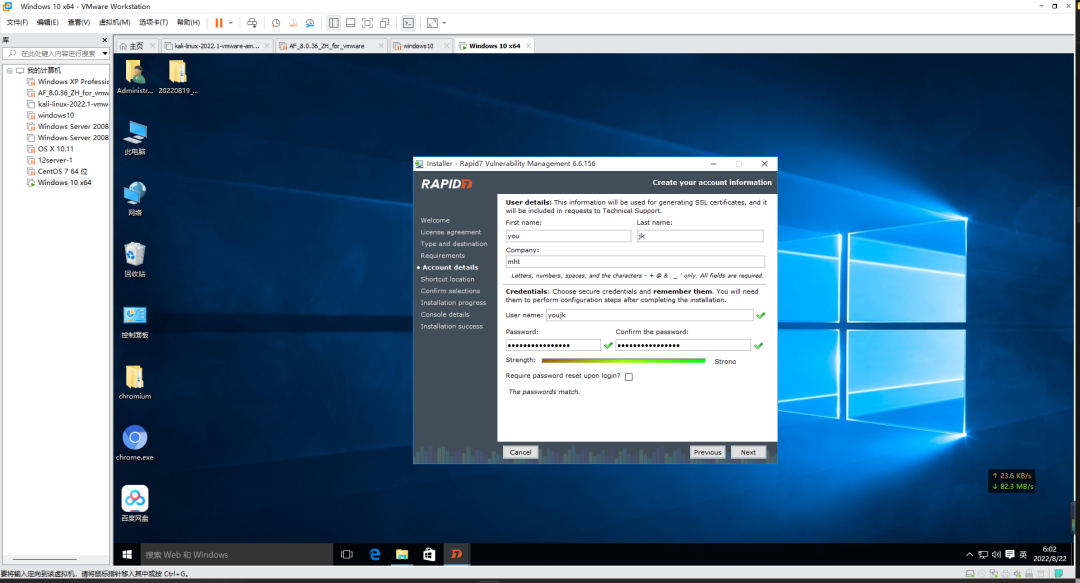
Task: Select the 此电脑 desktop icon
Action: [x=134, y=138]
